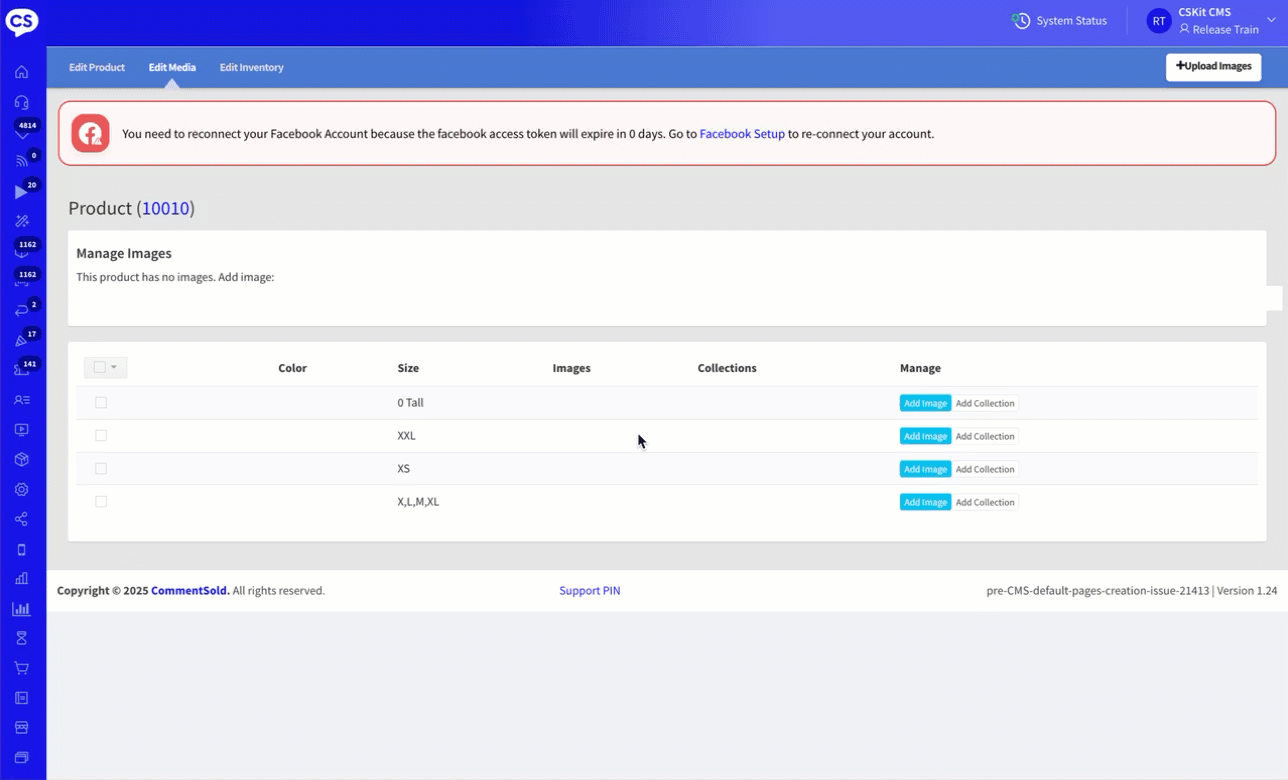Select the XS row checkbox
This screenshot has height=780, width=1288.
click(101, 469)
